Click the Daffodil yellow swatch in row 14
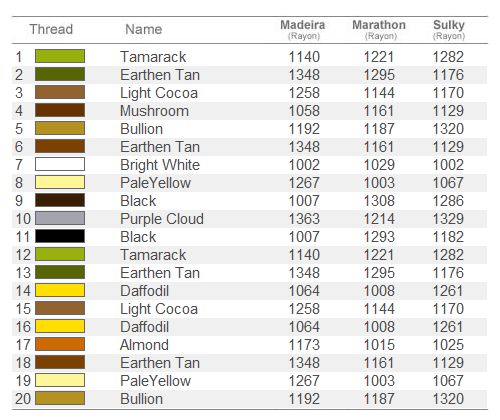This screenshot has width=500, height=420. click(x=60, y=290)
